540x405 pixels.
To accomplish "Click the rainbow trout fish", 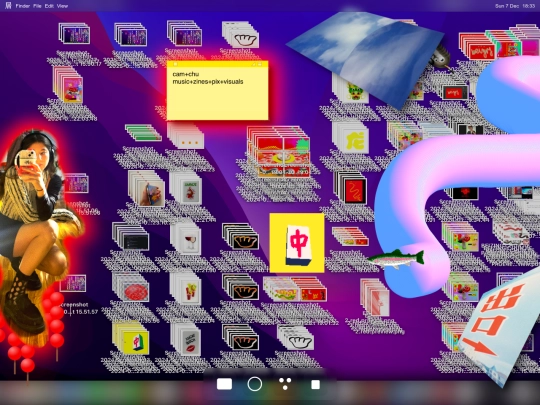I will 395,259.
